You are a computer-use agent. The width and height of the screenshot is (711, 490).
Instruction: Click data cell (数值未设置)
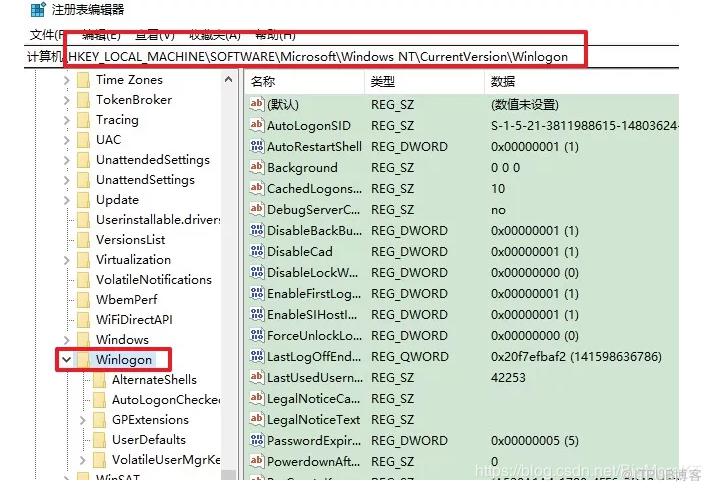coord(525,105)
